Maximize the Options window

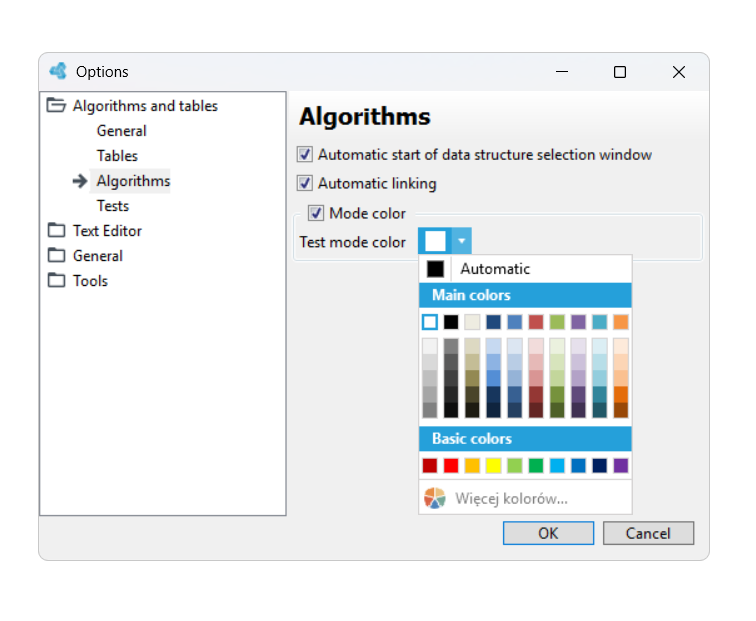coord(620,72)
